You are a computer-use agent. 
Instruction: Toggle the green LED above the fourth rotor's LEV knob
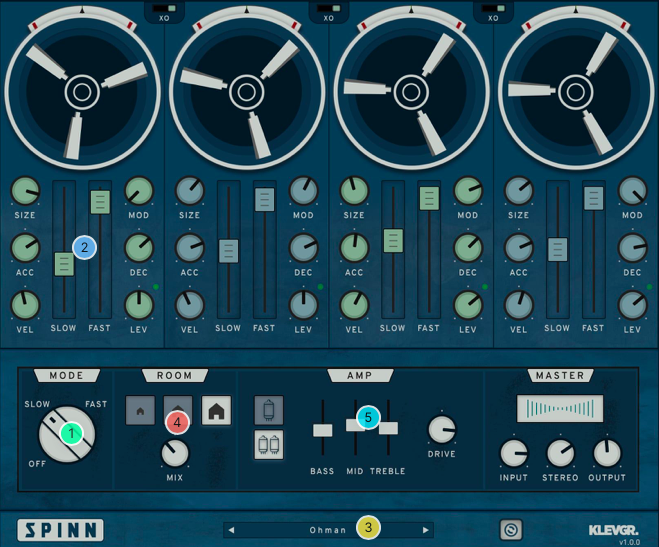(x=649, y=287)
